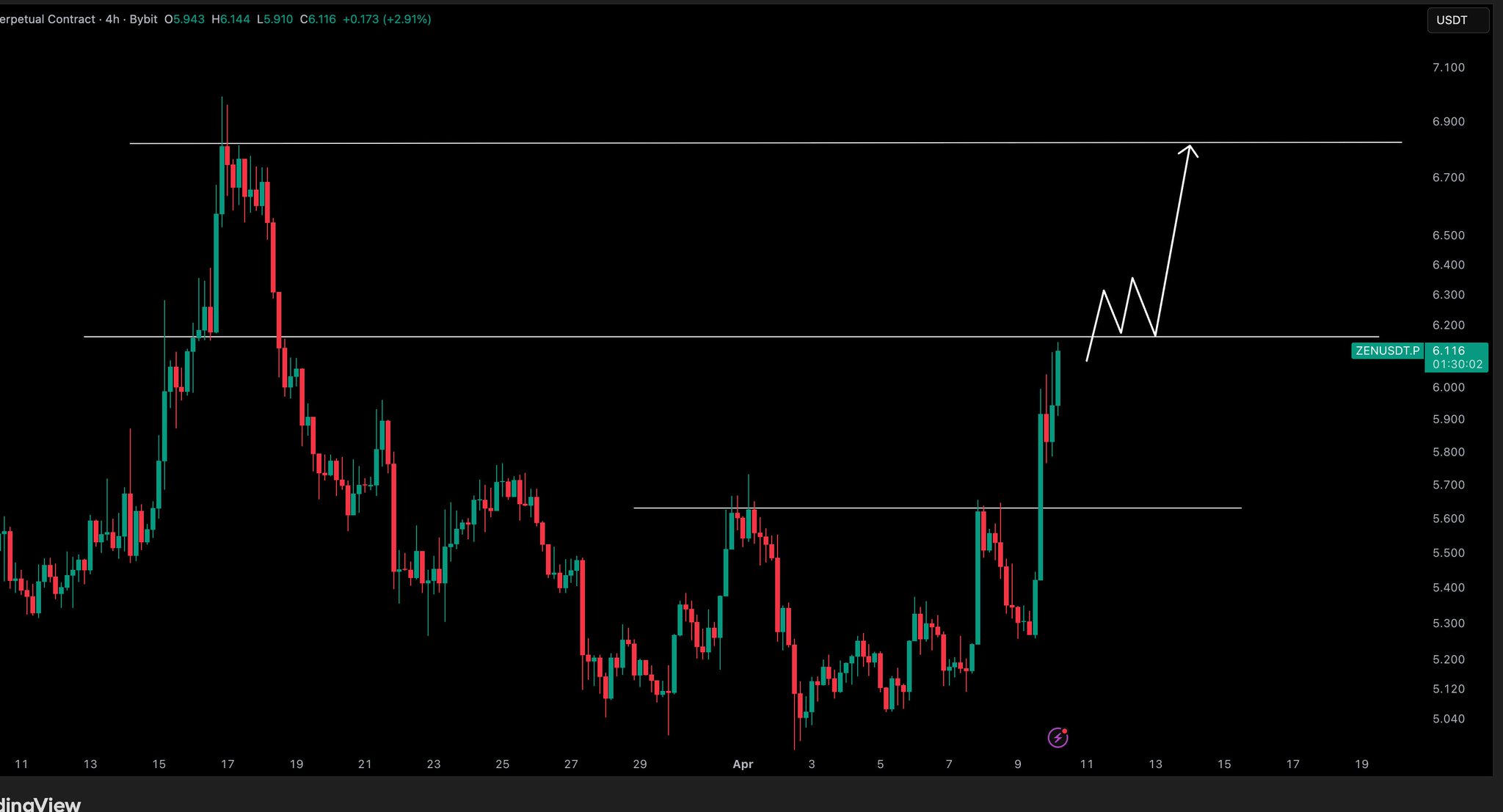
Task: Click the O5.943 open price value
Action: (x=185, y=19)
